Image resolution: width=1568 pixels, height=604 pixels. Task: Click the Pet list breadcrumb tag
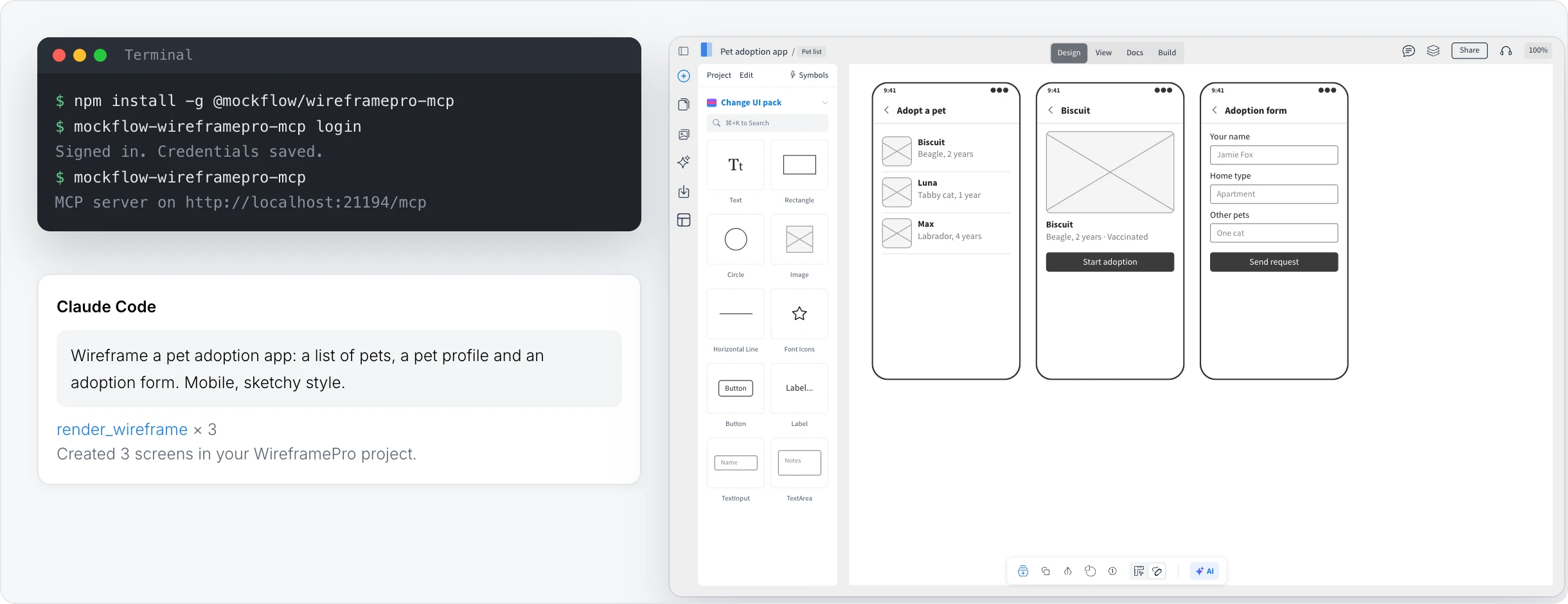point(812,52)
